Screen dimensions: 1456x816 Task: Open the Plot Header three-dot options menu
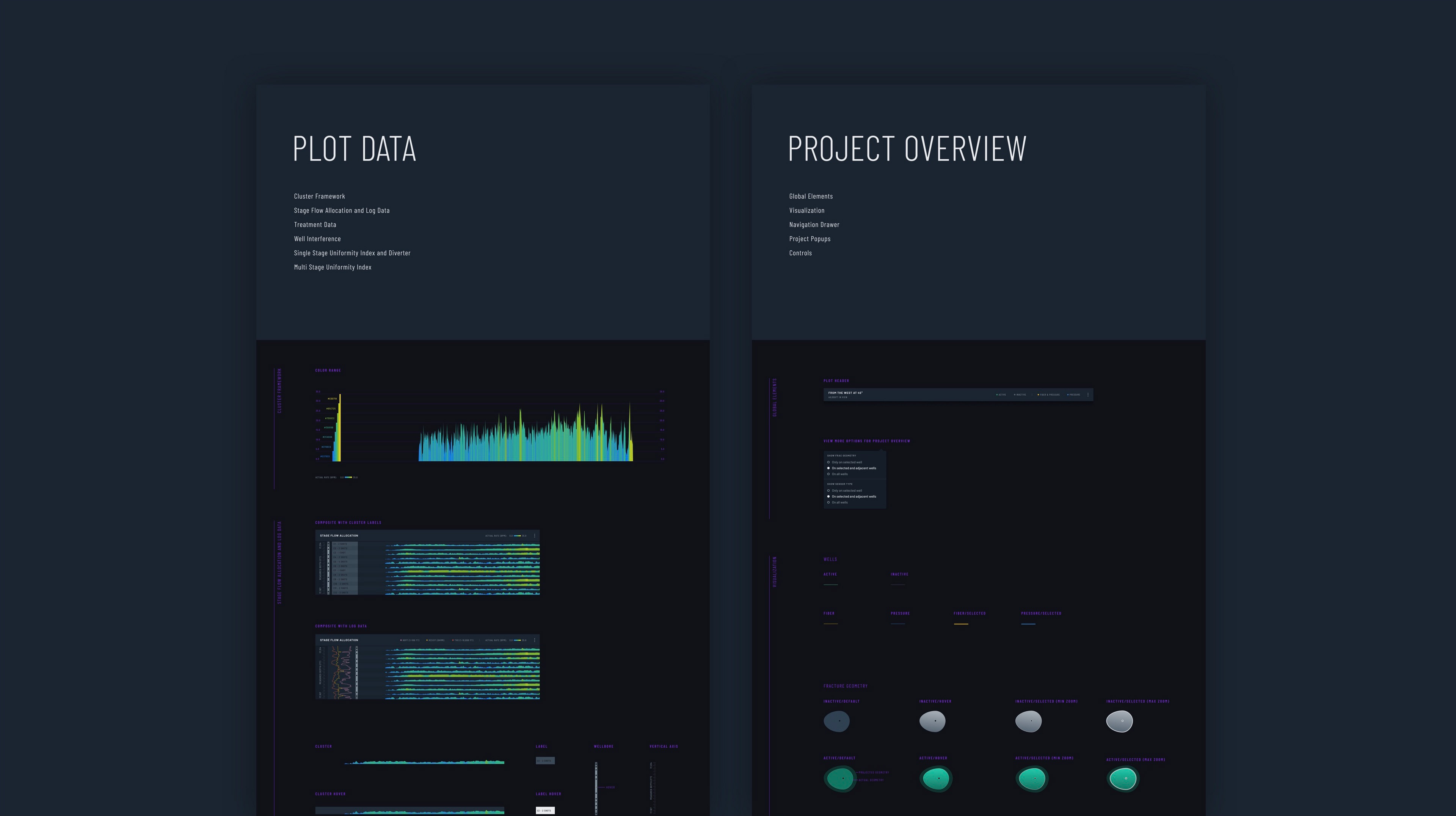[x=1088, y=395]
